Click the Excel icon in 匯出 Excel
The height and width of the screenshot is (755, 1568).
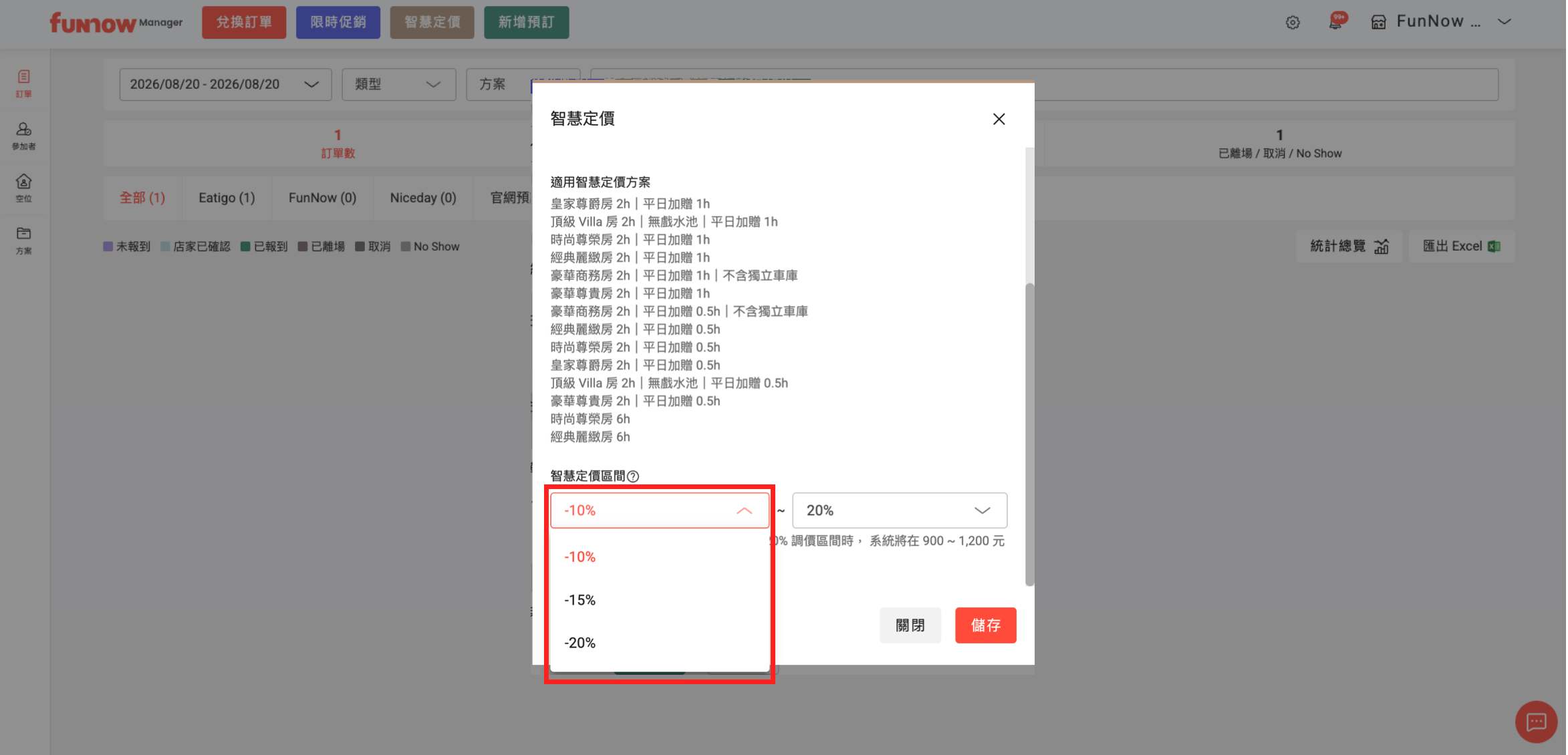pyautogui.click(x=1494, y=247)
